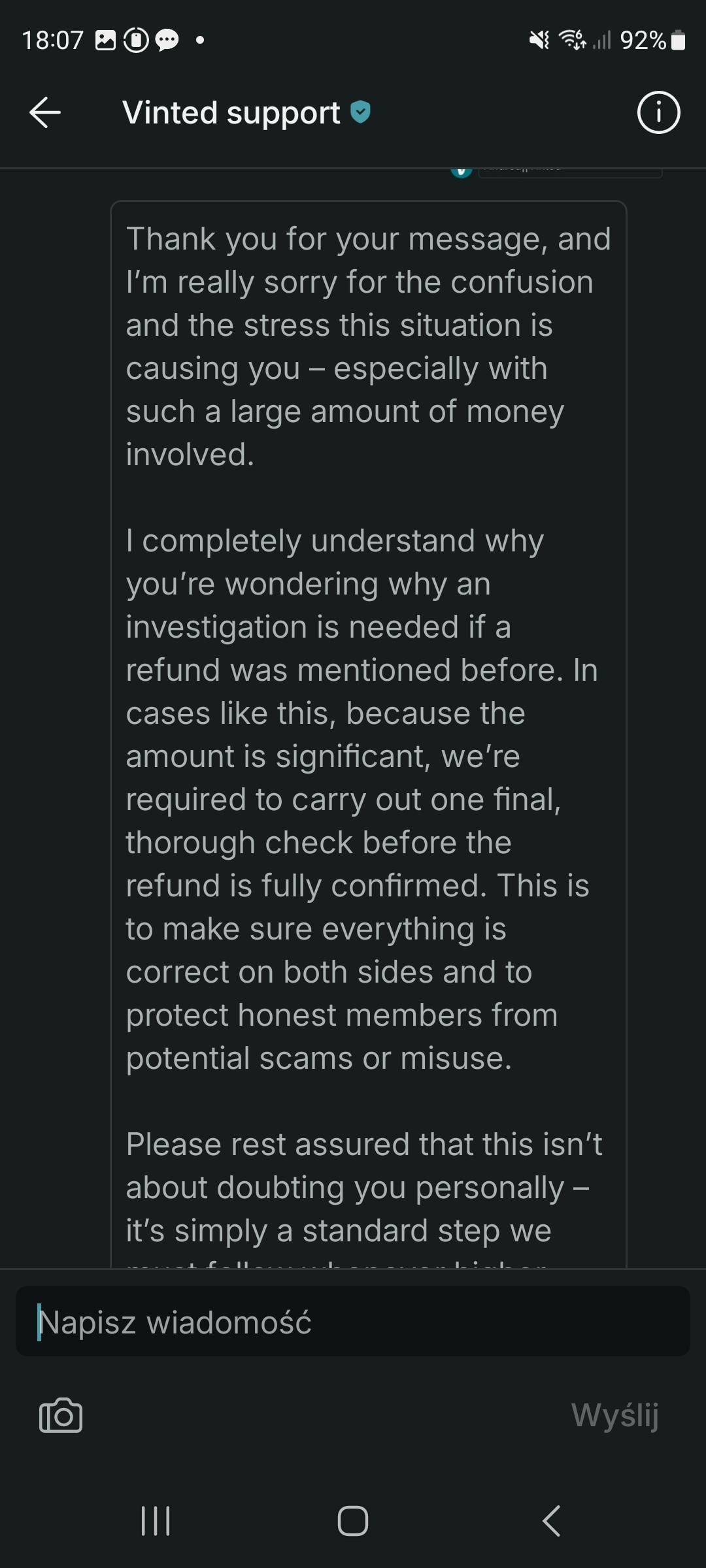Tap the muted sound status icon
Screen dimensions: 706x1568
[539, 41]
